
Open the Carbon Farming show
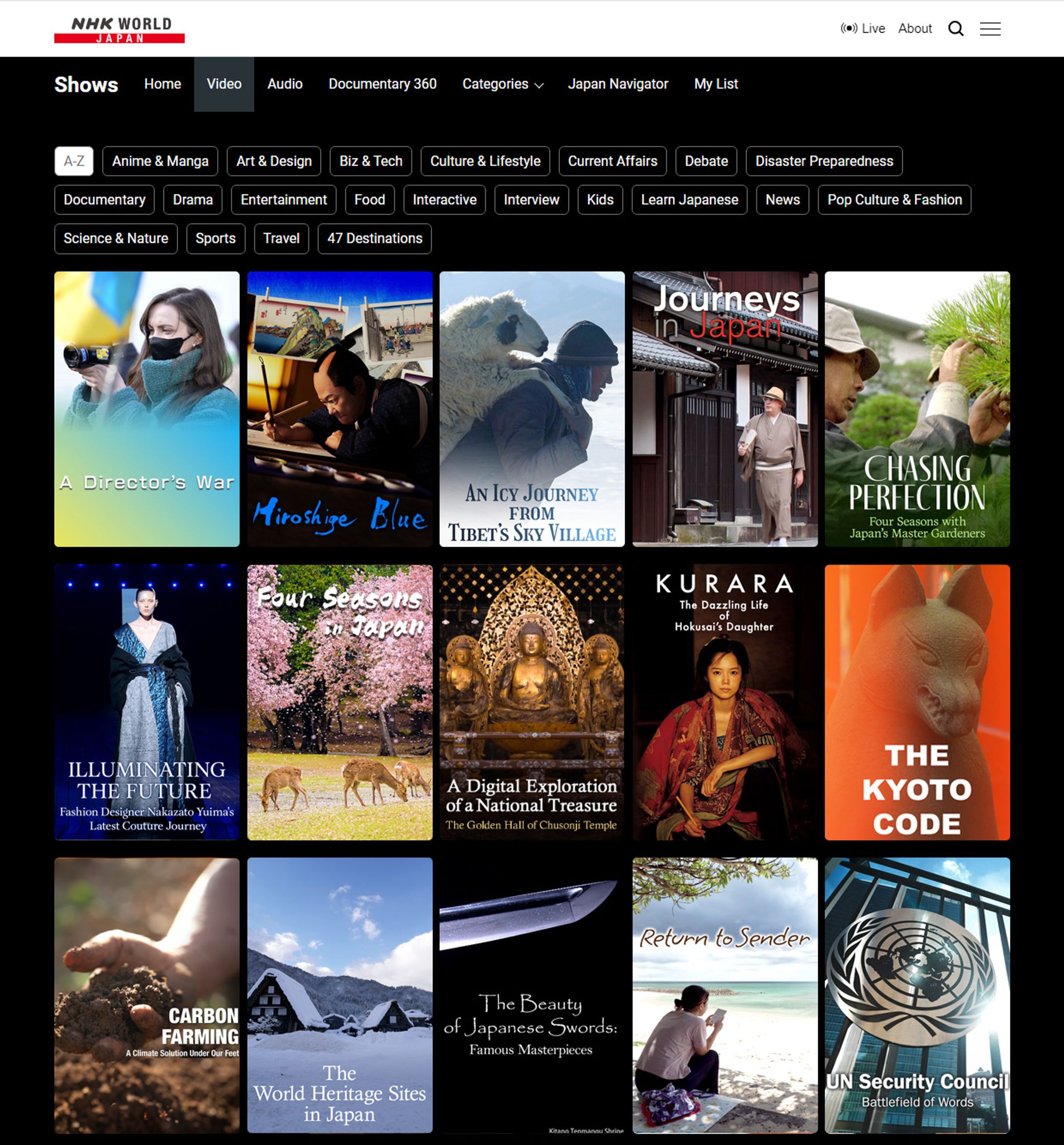147,994
